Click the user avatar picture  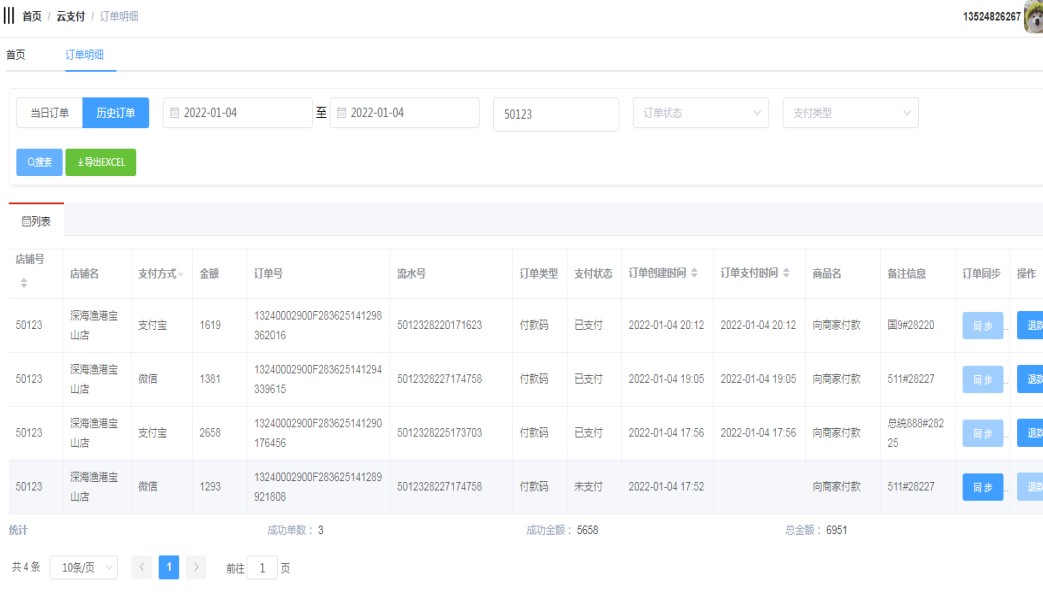point(1033,17)
